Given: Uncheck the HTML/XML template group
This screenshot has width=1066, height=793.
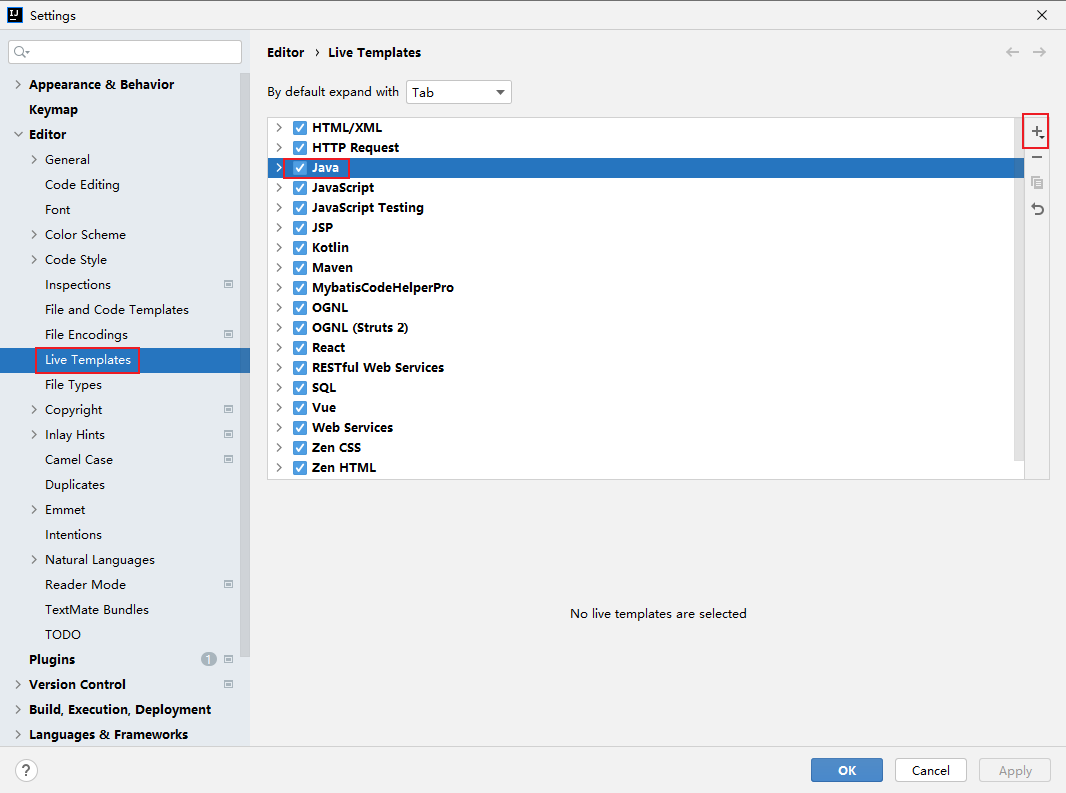Looking at the screenshot, I should pos(300,128).
